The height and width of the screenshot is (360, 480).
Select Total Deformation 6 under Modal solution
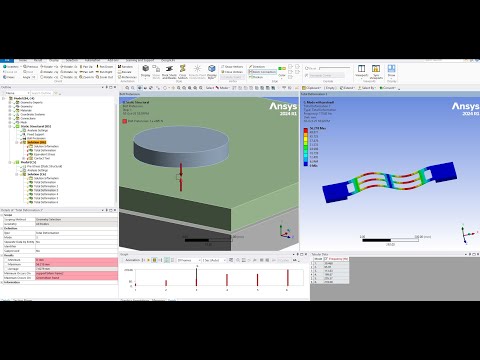(46, 202)
